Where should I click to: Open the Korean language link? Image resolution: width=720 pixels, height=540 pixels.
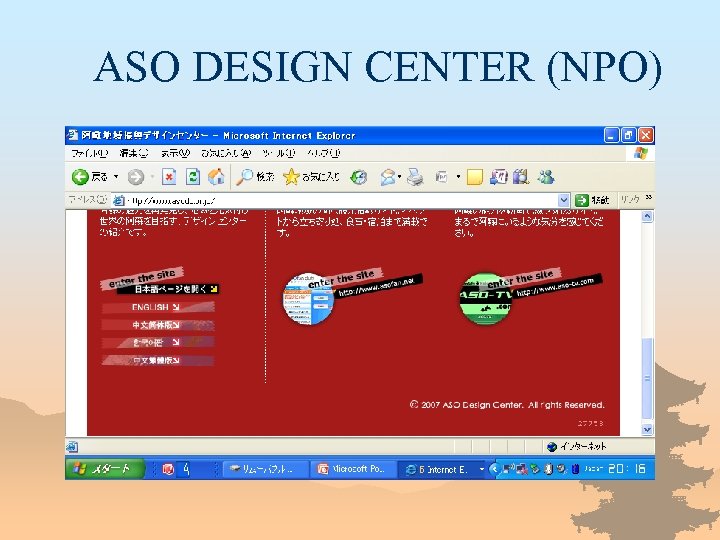[158, 343]
